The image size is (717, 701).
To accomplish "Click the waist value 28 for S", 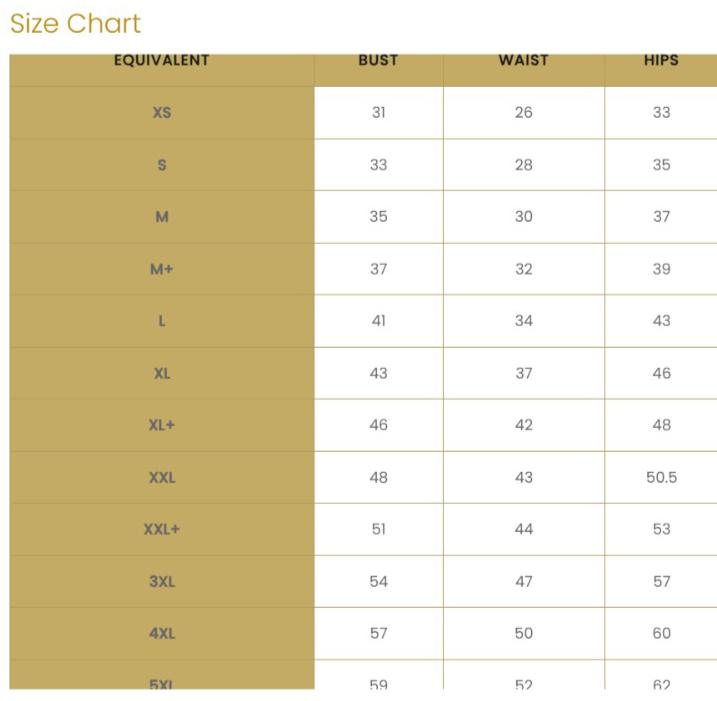I will click(524, 165).
